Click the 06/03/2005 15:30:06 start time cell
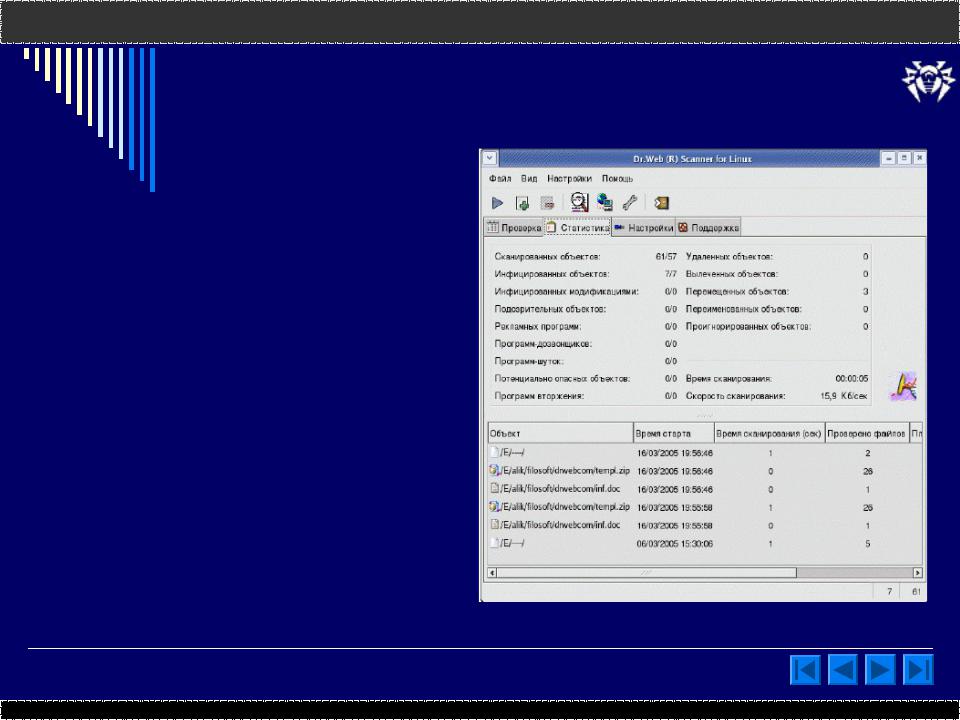Screen dimensions: 960x720 674,544
